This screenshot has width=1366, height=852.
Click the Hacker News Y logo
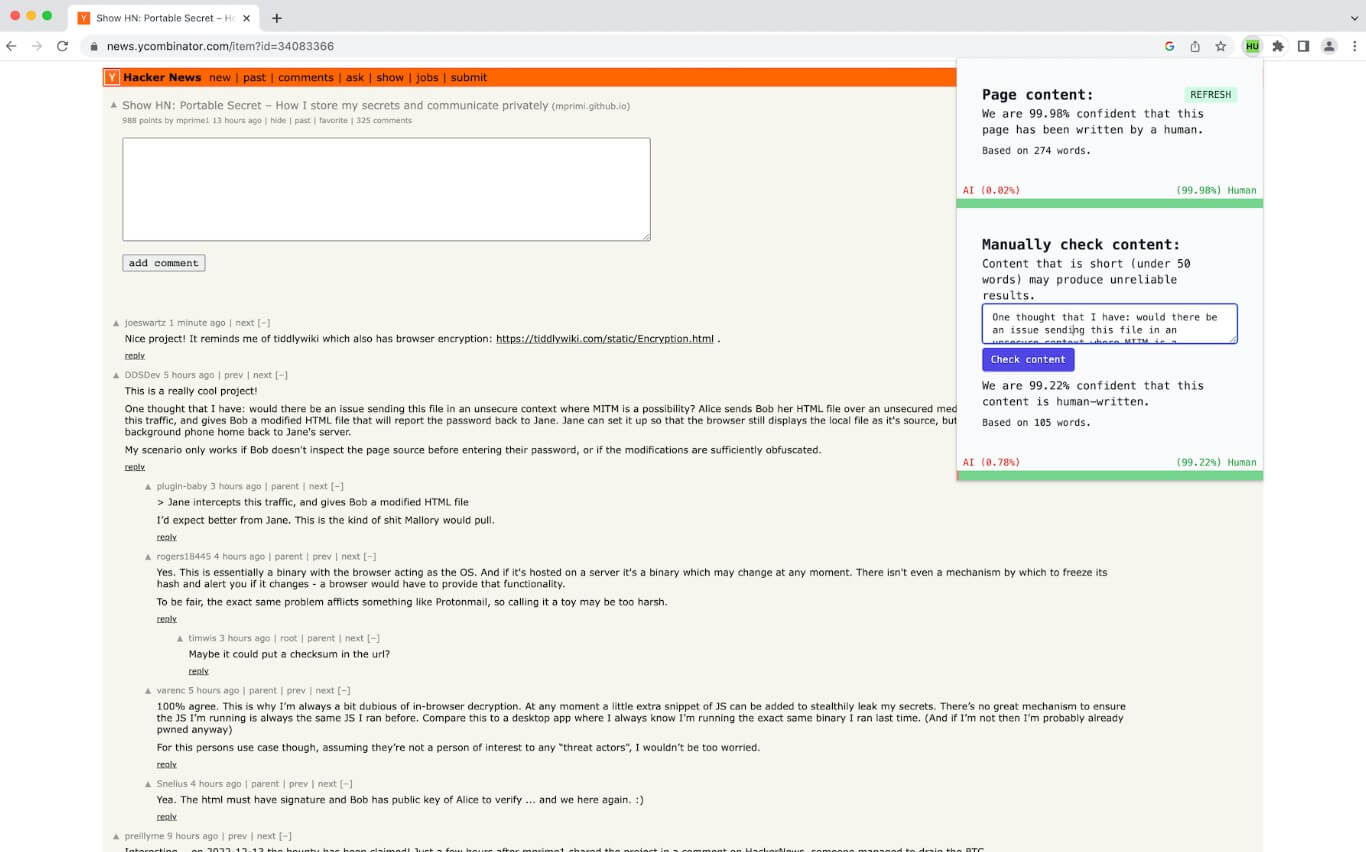point(112,77)
